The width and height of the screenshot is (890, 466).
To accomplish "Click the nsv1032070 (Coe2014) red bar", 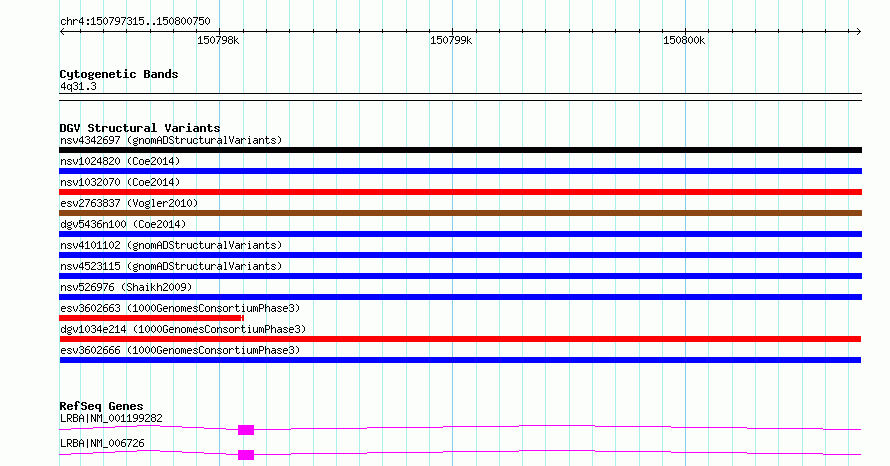I will pyautogui.click(x=460, y=192).
